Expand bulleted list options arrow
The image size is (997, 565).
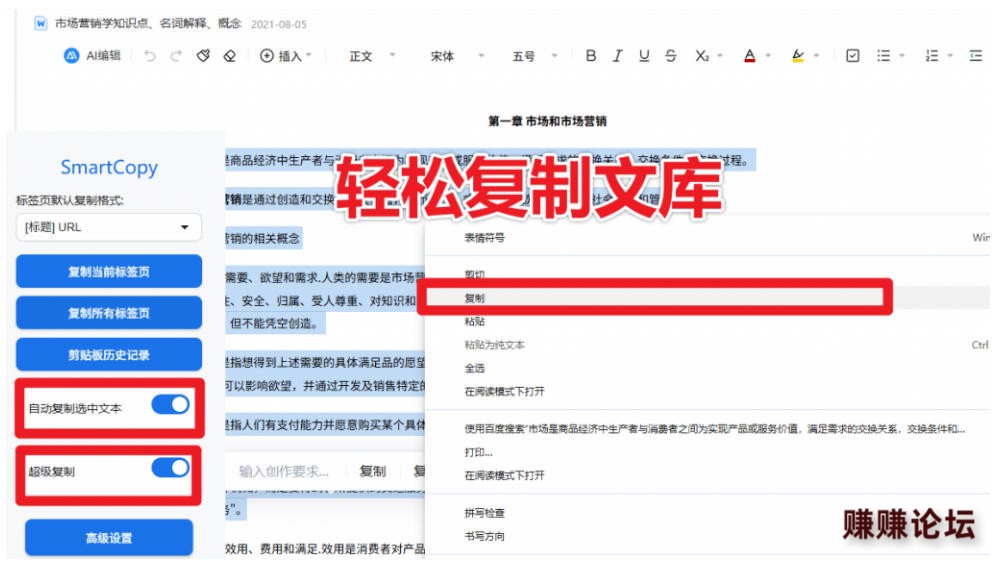point(902,56)
